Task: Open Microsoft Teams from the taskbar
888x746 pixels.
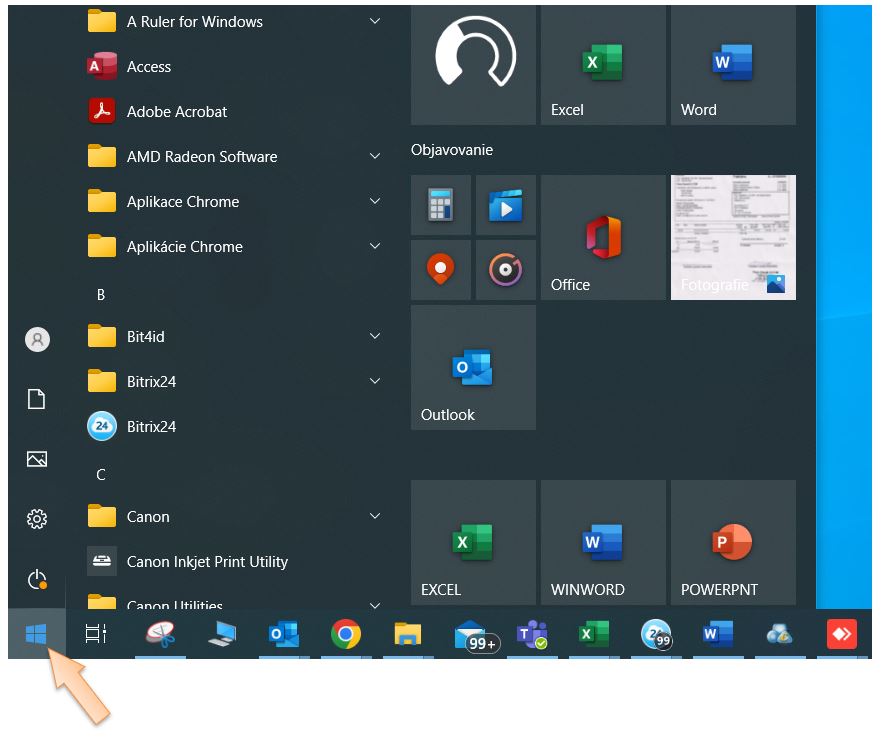Action: point(531,634)
